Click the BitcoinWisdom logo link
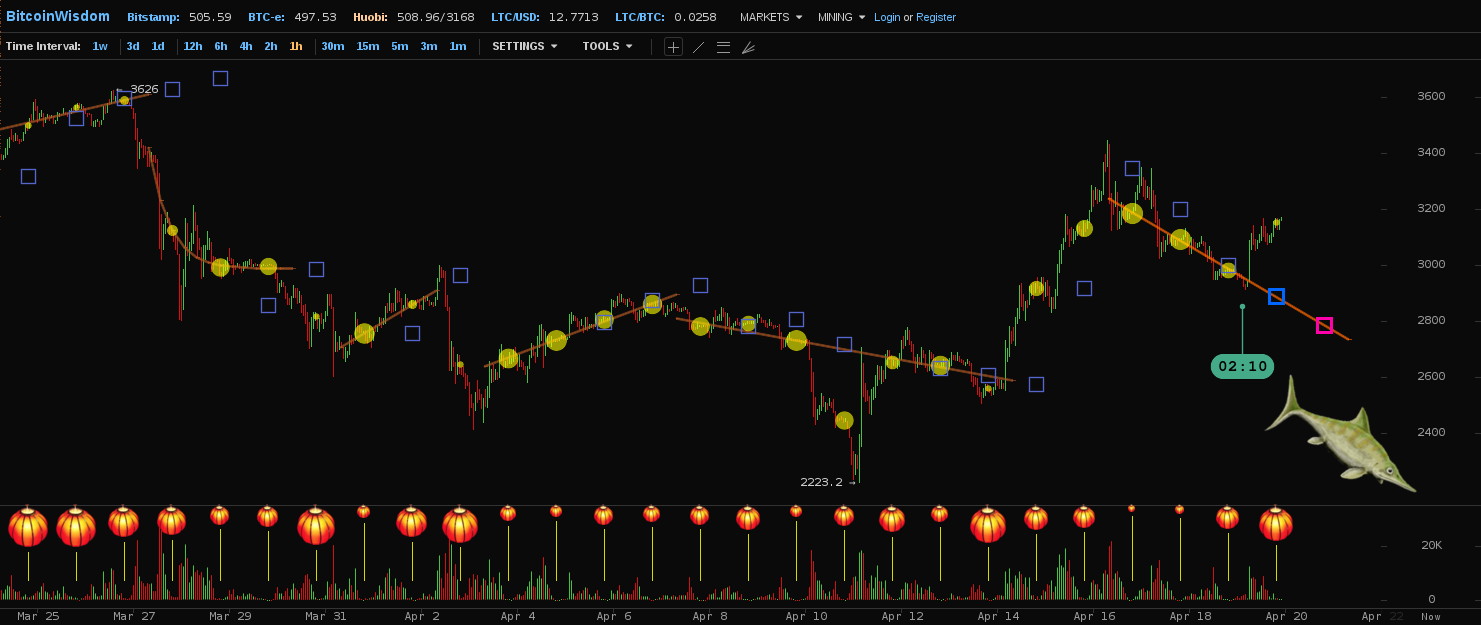 pos(58,16)
